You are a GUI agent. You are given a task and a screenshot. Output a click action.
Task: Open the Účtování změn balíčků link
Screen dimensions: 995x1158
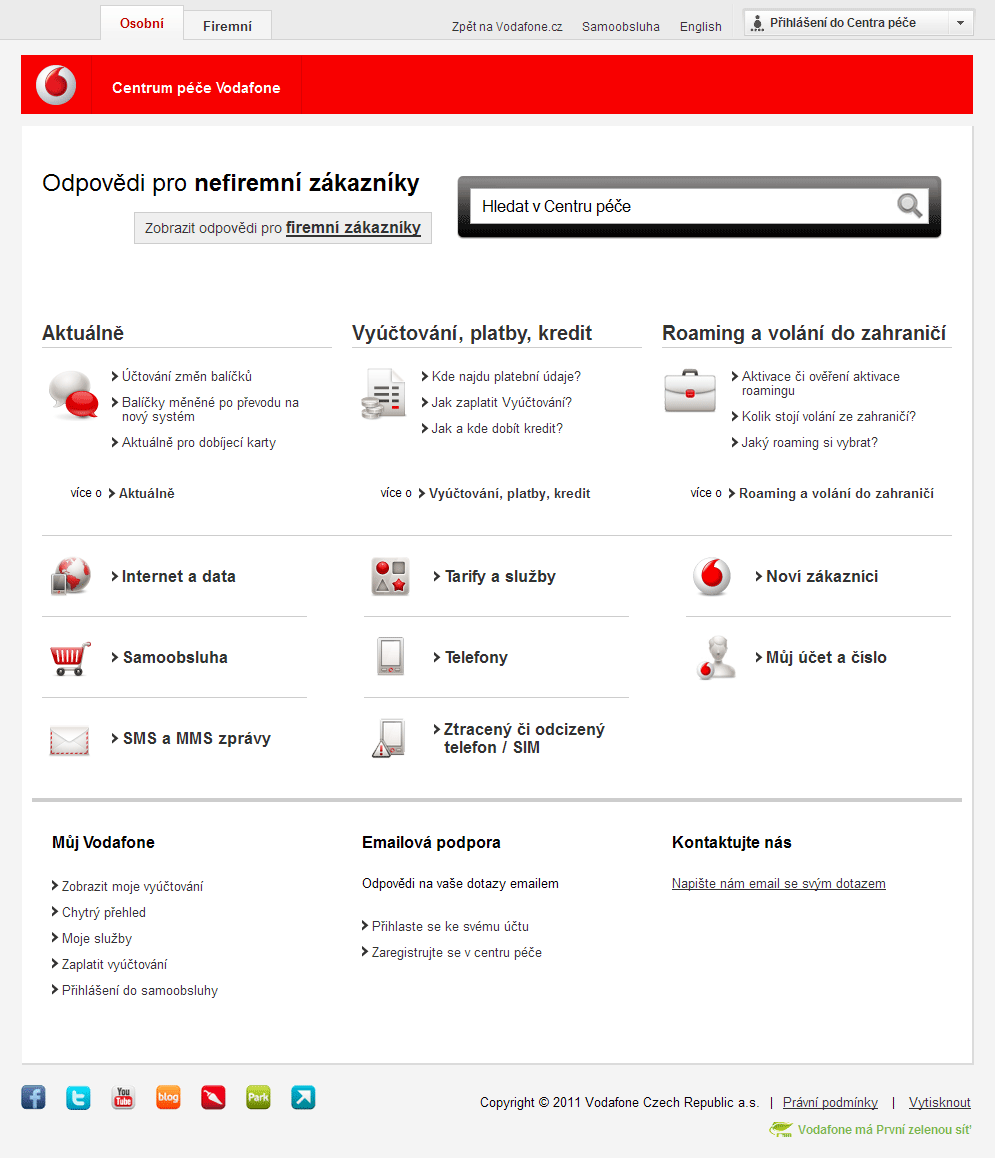[186, 377]
